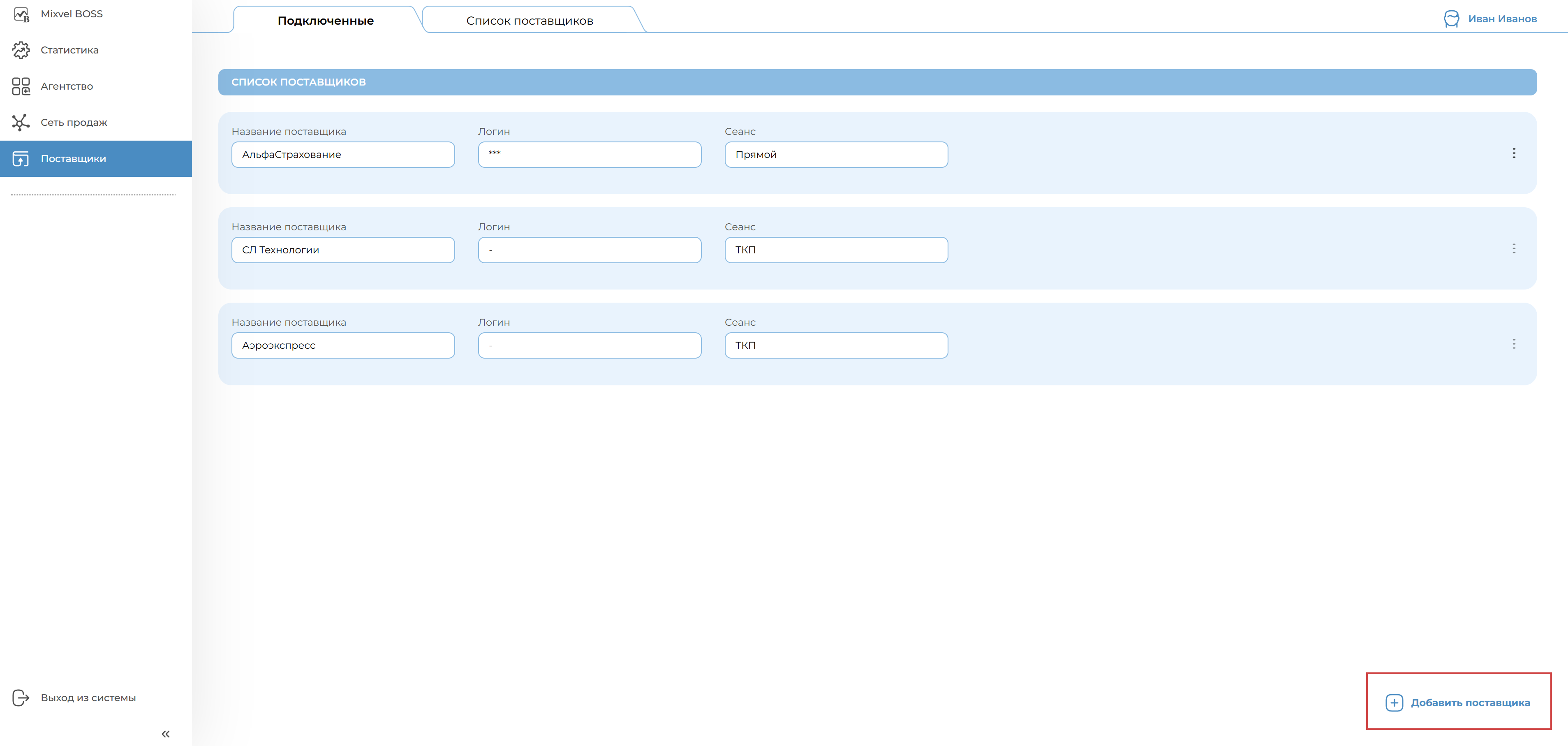Image resolution: width=1568 pixels, height=746 pixels.
Task: Click the Добавить поставщика button text
Action: (x=1470, y=703)
